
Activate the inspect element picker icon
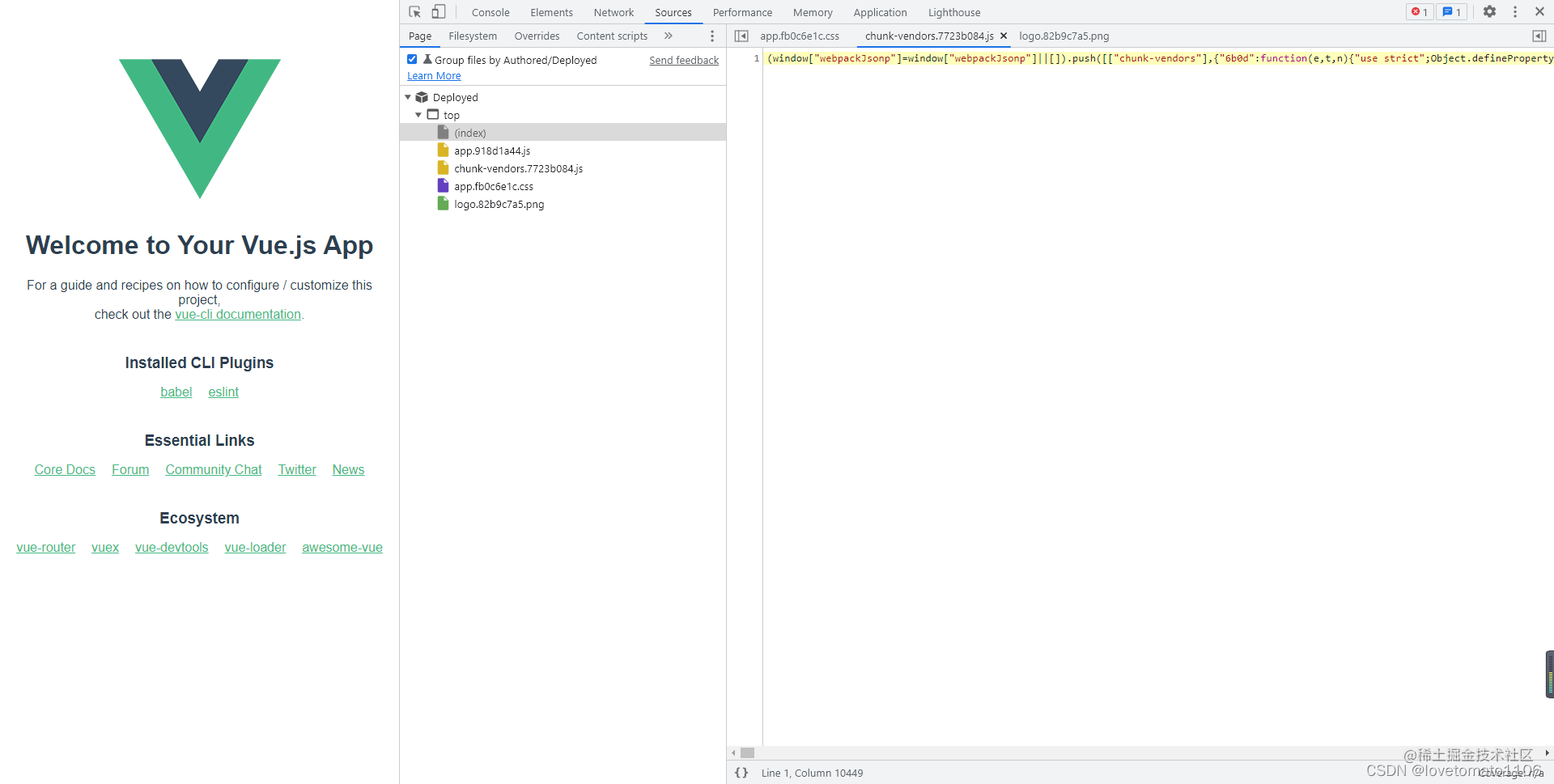[x=415, y=12]
